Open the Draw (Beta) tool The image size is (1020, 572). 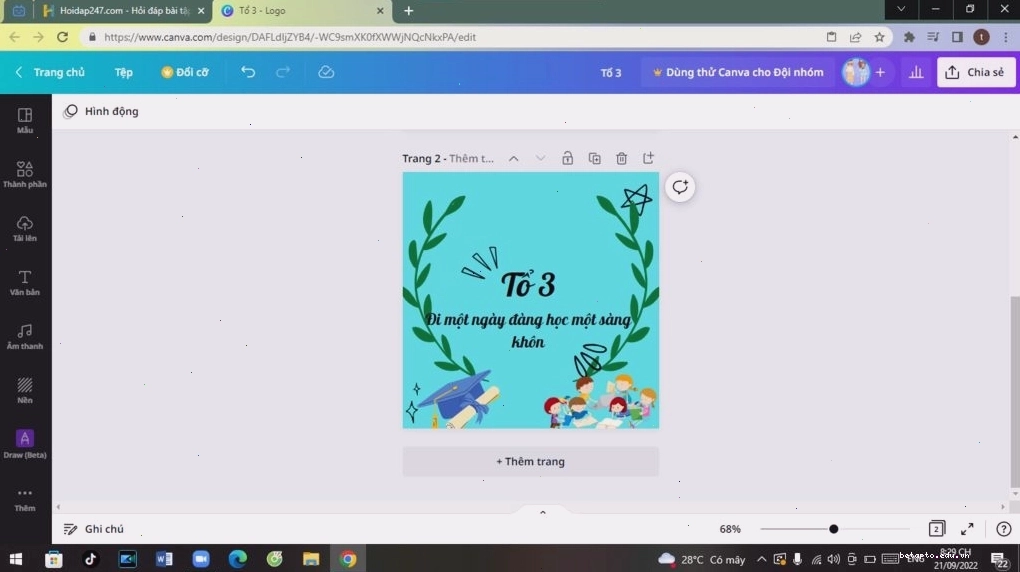(x=25, y=444)
